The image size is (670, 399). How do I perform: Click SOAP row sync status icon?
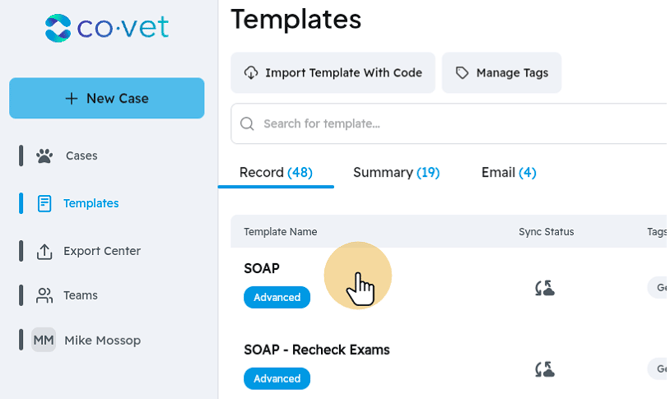pos(545,288)
